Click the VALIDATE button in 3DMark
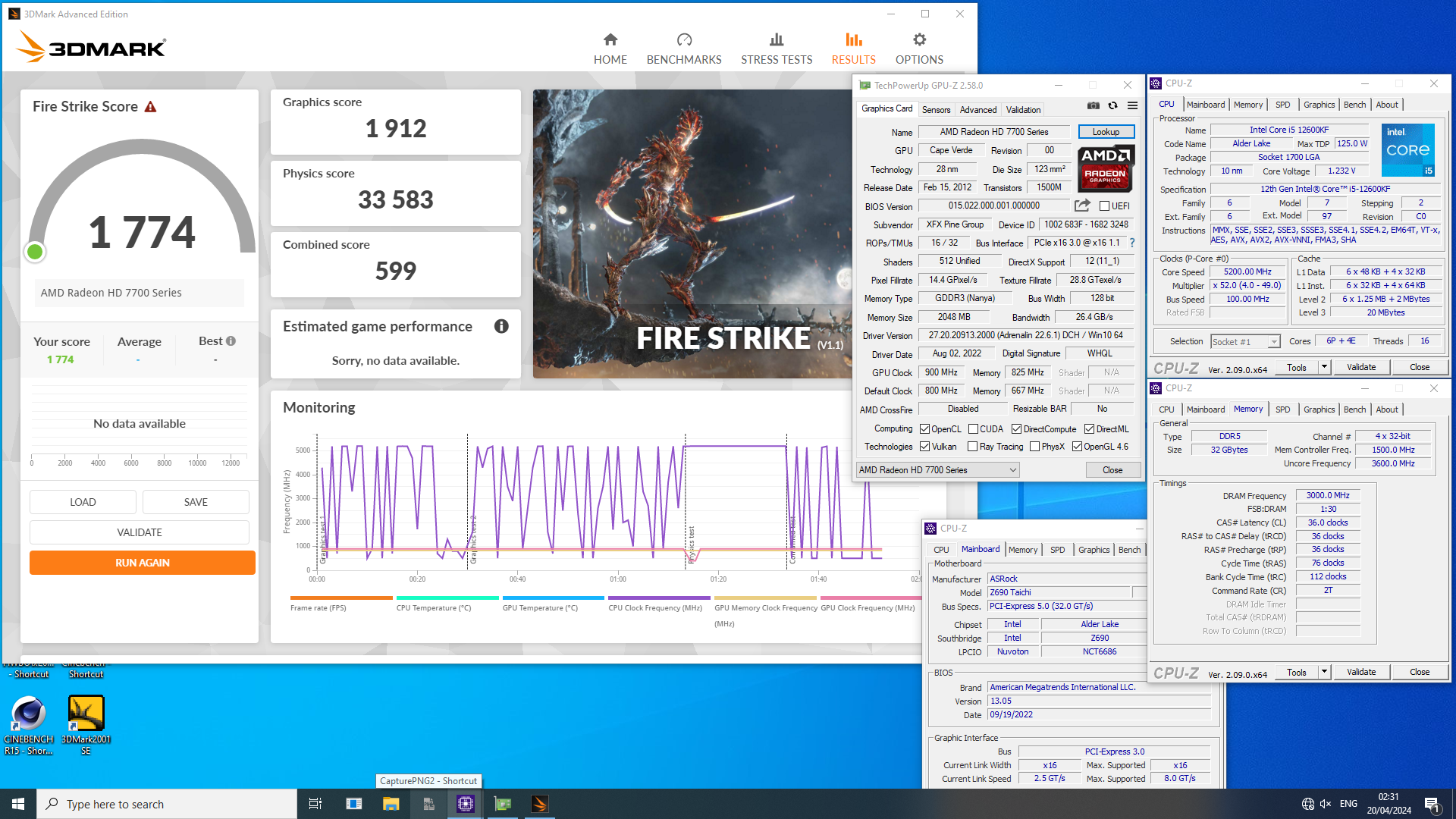1456x819 pixels. click(x=140, y=532)
